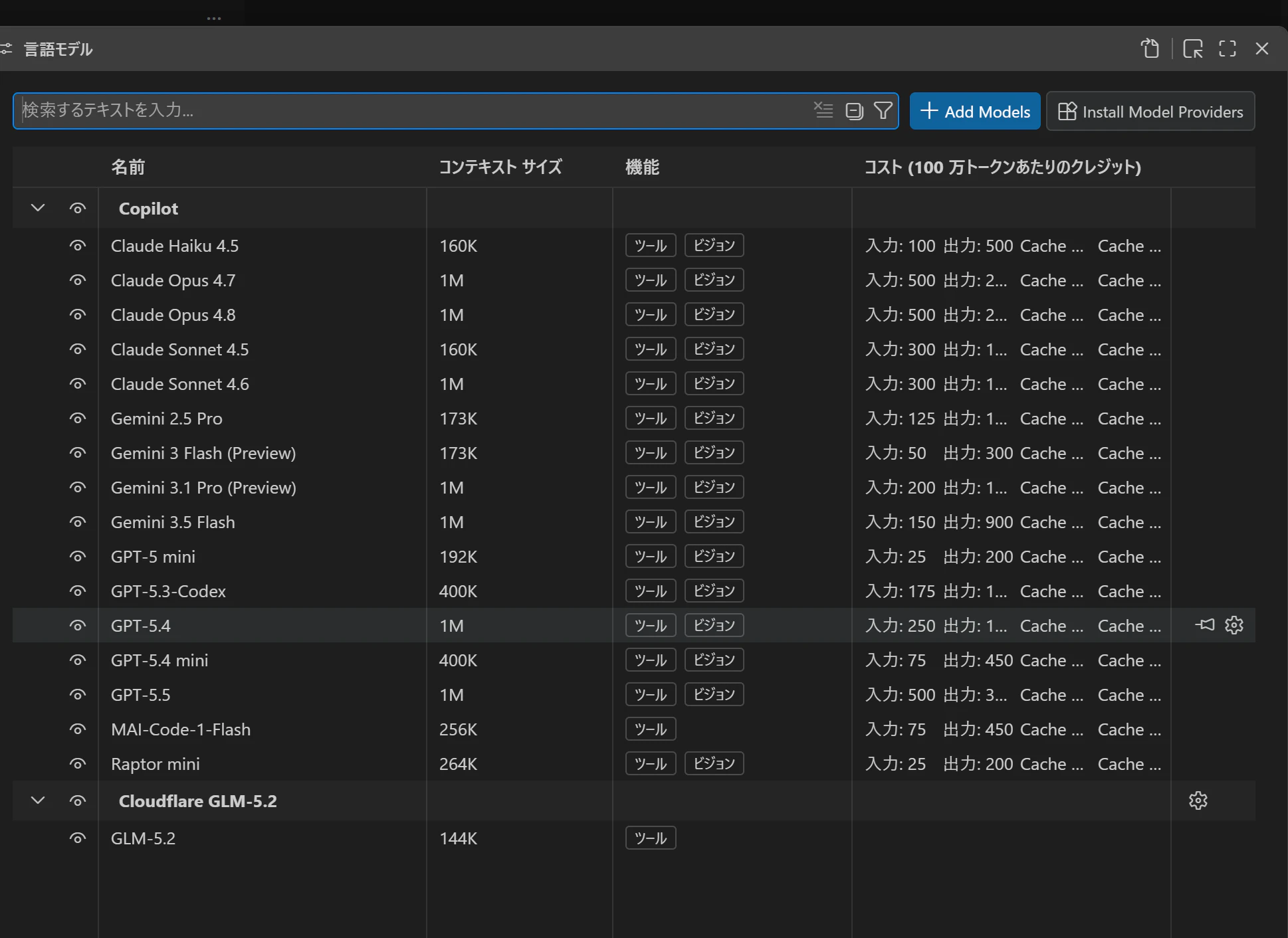Toggle the eye icon for GPT-5.4
The image size is (1288, 938).
tap(78, 626)
